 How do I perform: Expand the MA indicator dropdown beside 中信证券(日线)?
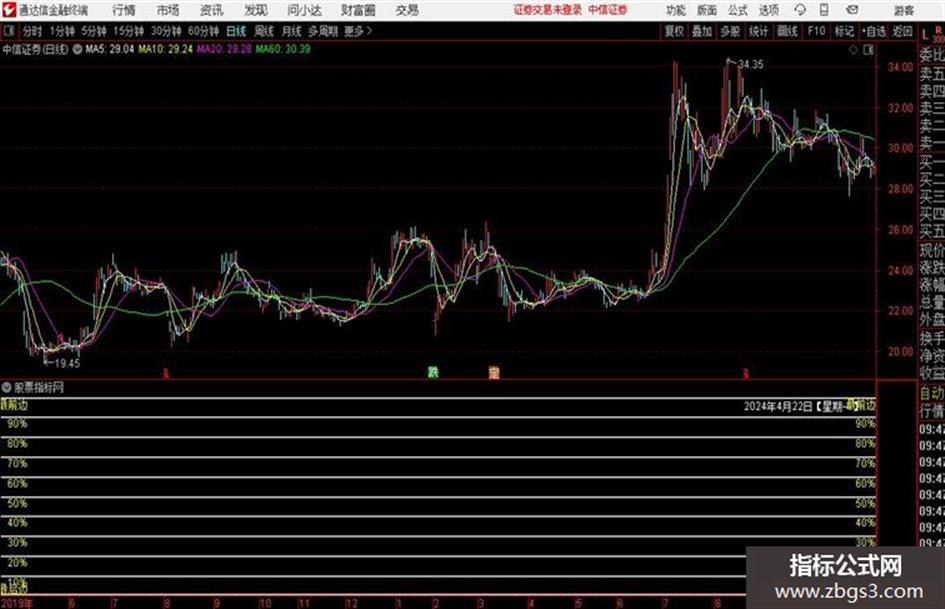click(x=77, y=49)
